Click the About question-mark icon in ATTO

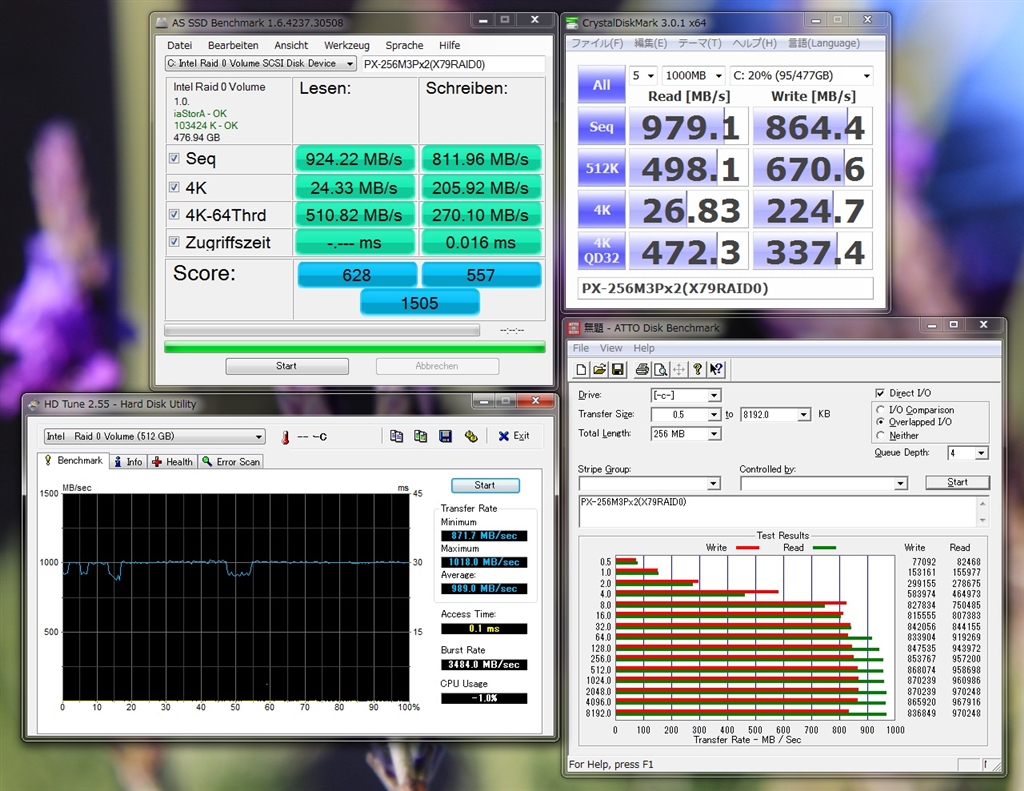click(x=697, y=370)
